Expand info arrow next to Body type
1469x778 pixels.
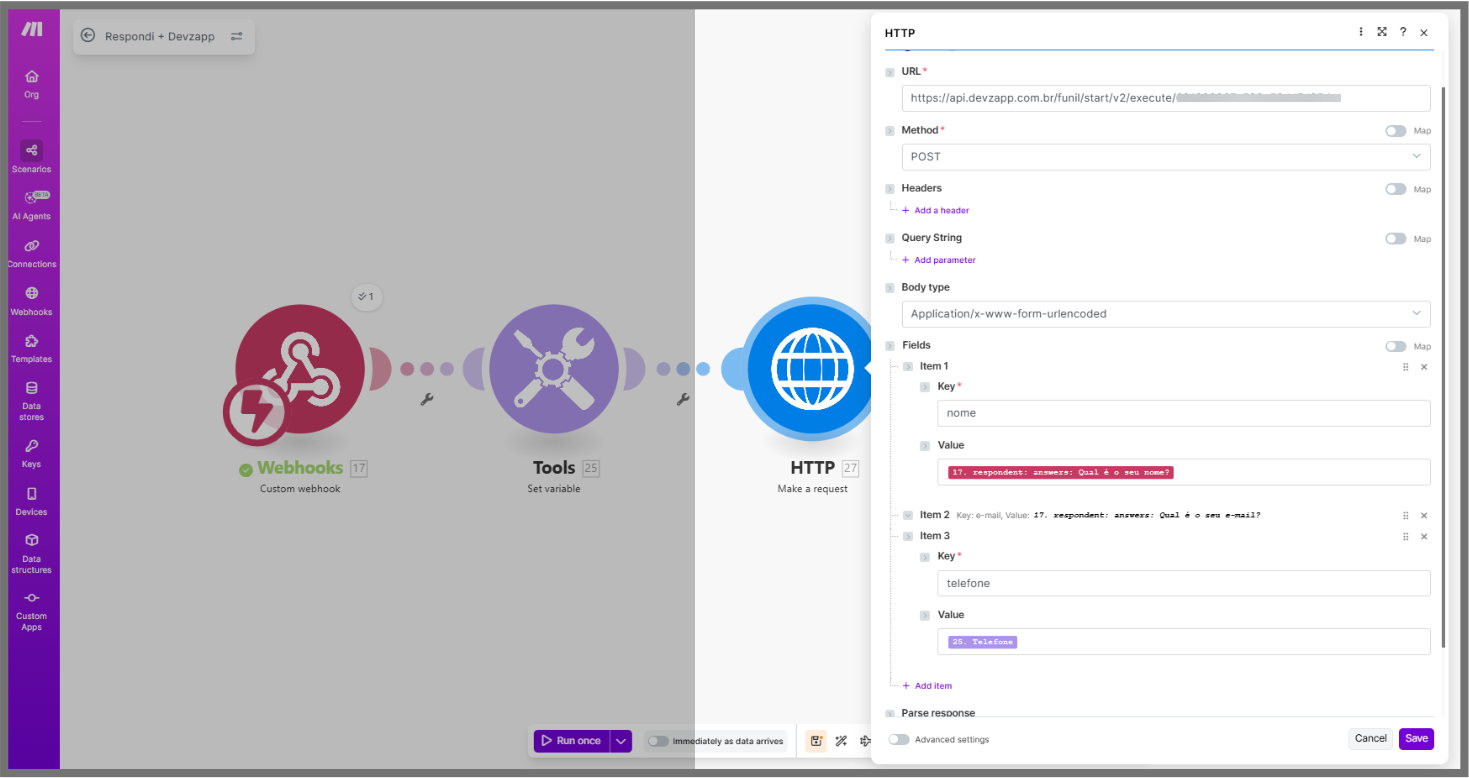point(890,288)
